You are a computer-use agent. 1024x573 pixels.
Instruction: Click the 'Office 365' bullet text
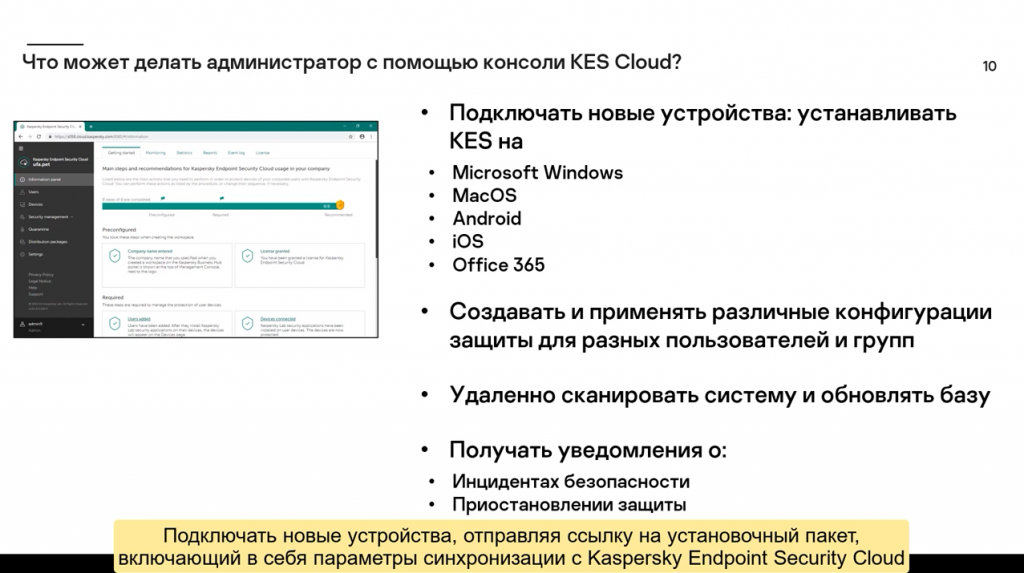pyautogui.click(x=498, y=265)
